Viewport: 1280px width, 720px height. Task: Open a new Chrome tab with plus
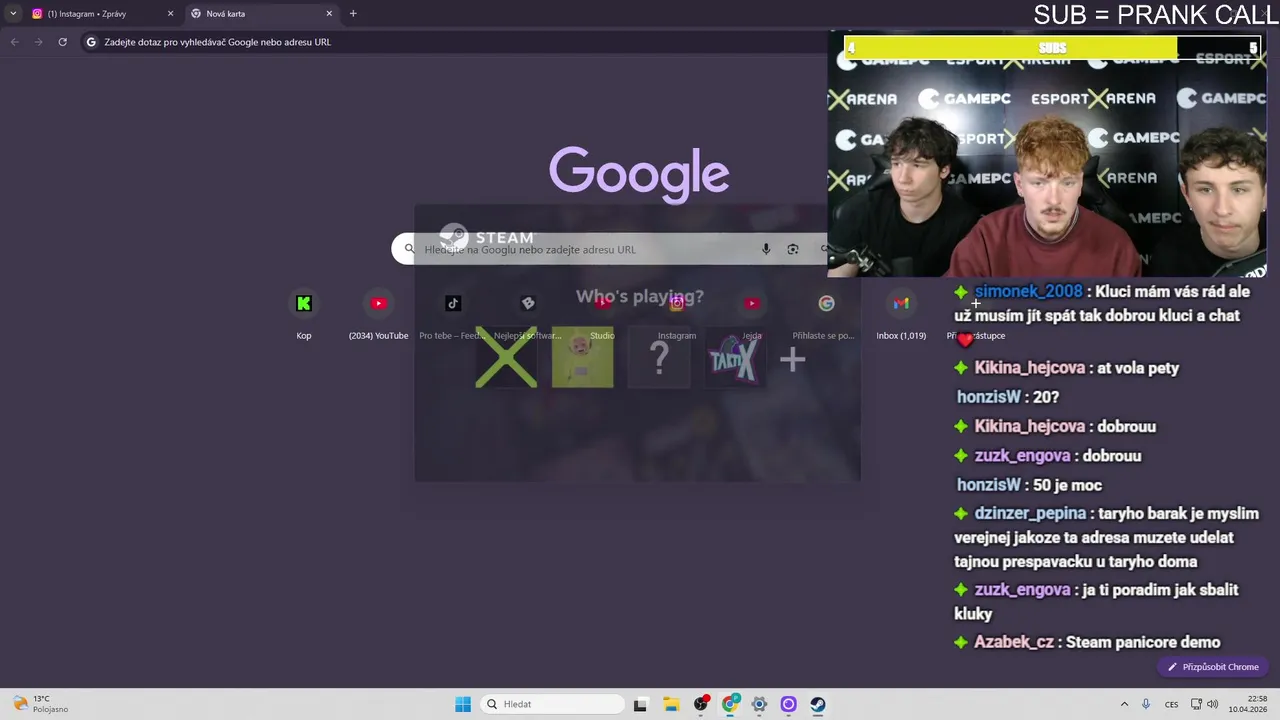click(353, 14)
